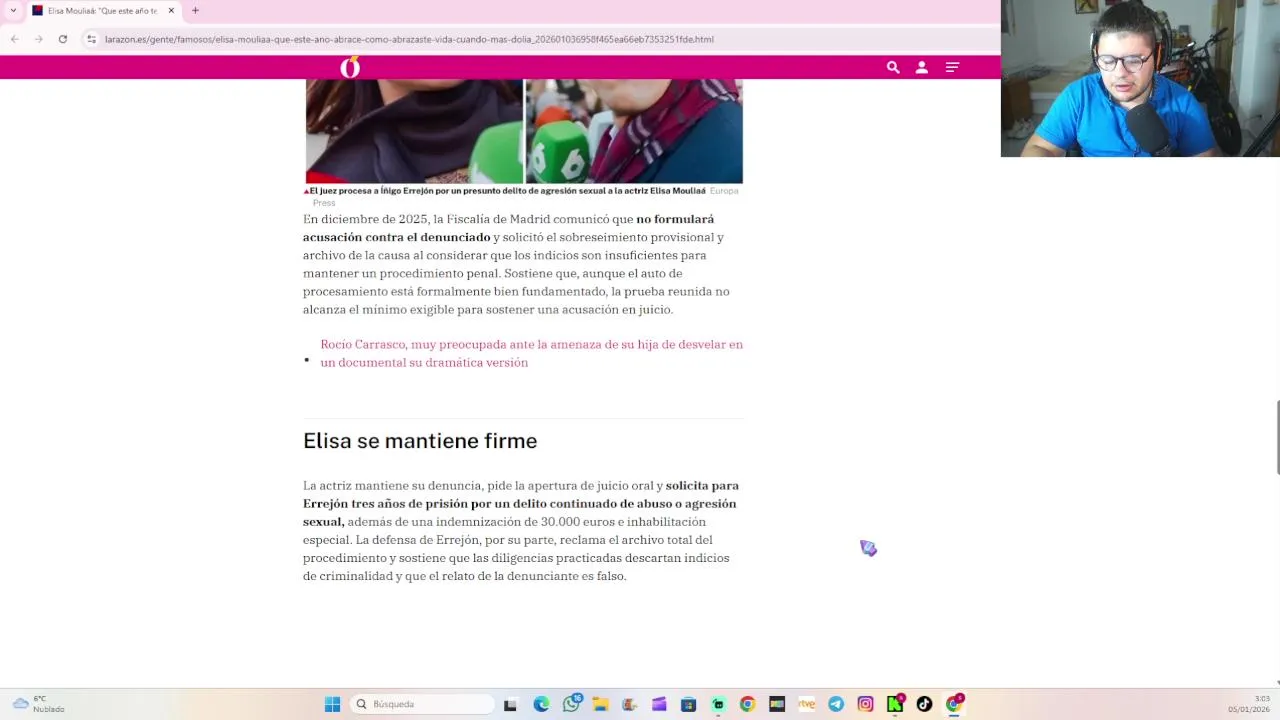Launch Microsoft Edge from the taskbar
1280x720 pixels.
pos(541,704)
